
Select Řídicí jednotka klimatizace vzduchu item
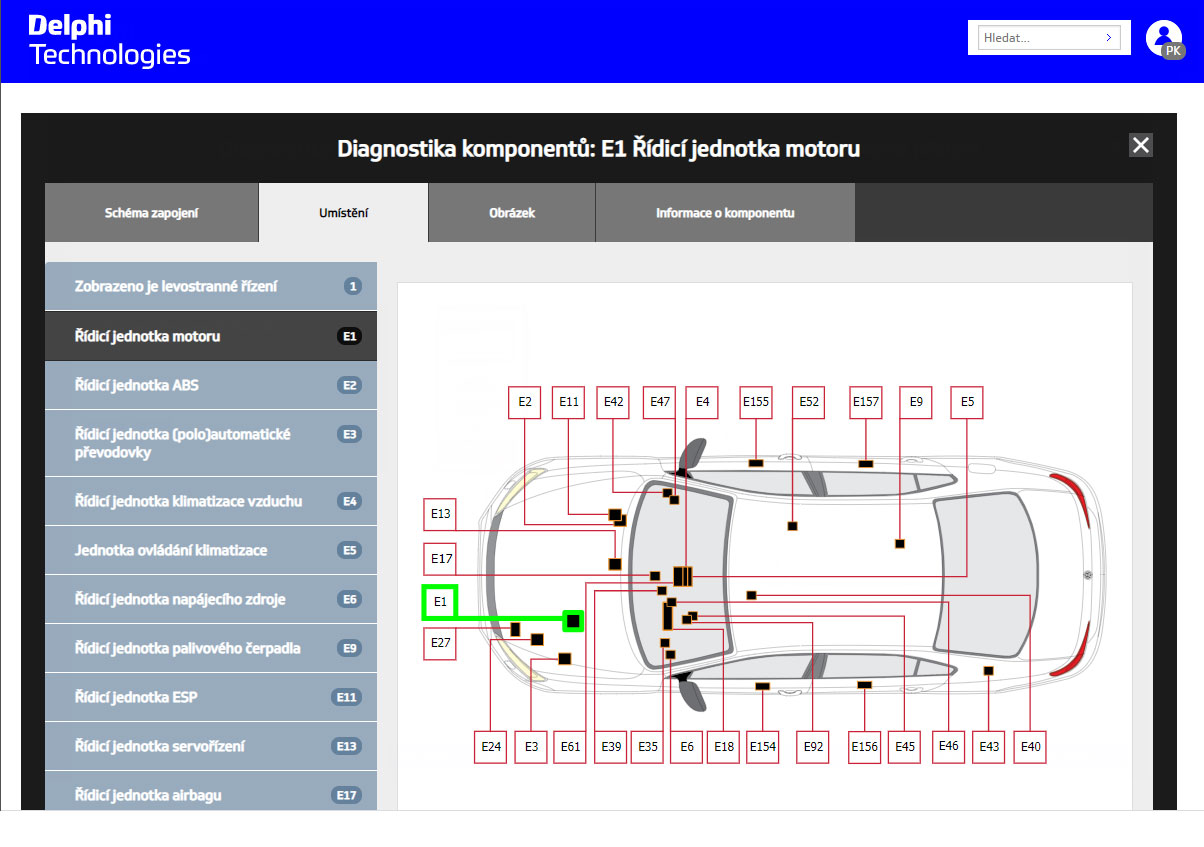point(211,501)
